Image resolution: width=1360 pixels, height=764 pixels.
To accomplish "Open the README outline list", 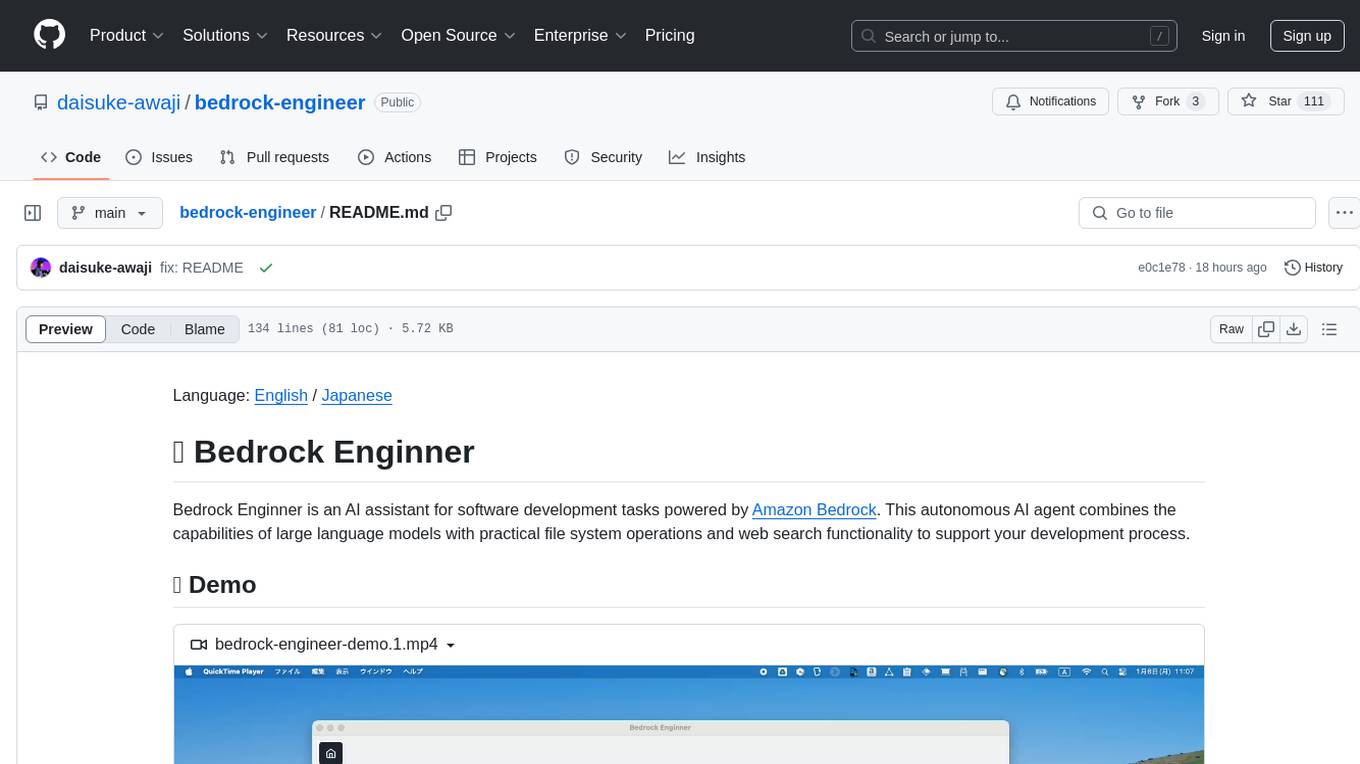I will coord(1329,329).
